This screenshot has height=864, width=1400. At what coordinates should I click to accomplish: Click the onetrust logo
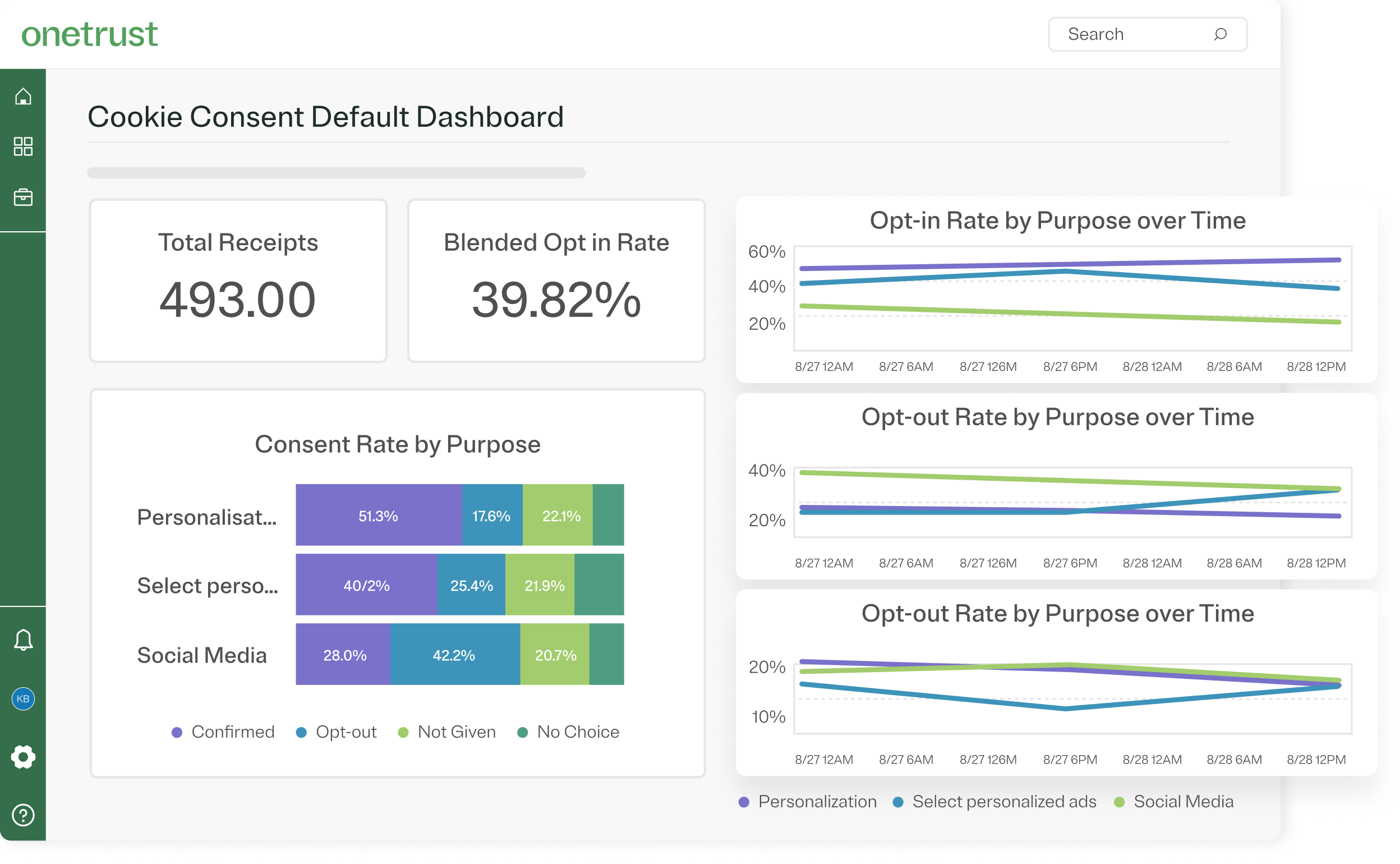89,34
